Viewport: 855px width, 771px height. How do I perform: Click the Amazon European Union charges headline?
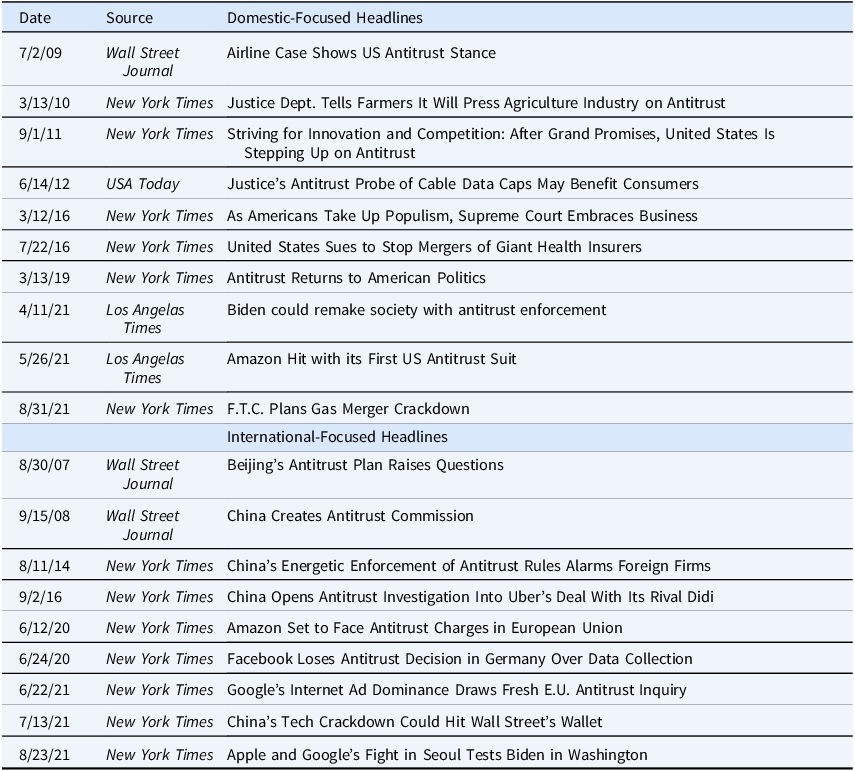pyautogui.click(x=424, y=628)
